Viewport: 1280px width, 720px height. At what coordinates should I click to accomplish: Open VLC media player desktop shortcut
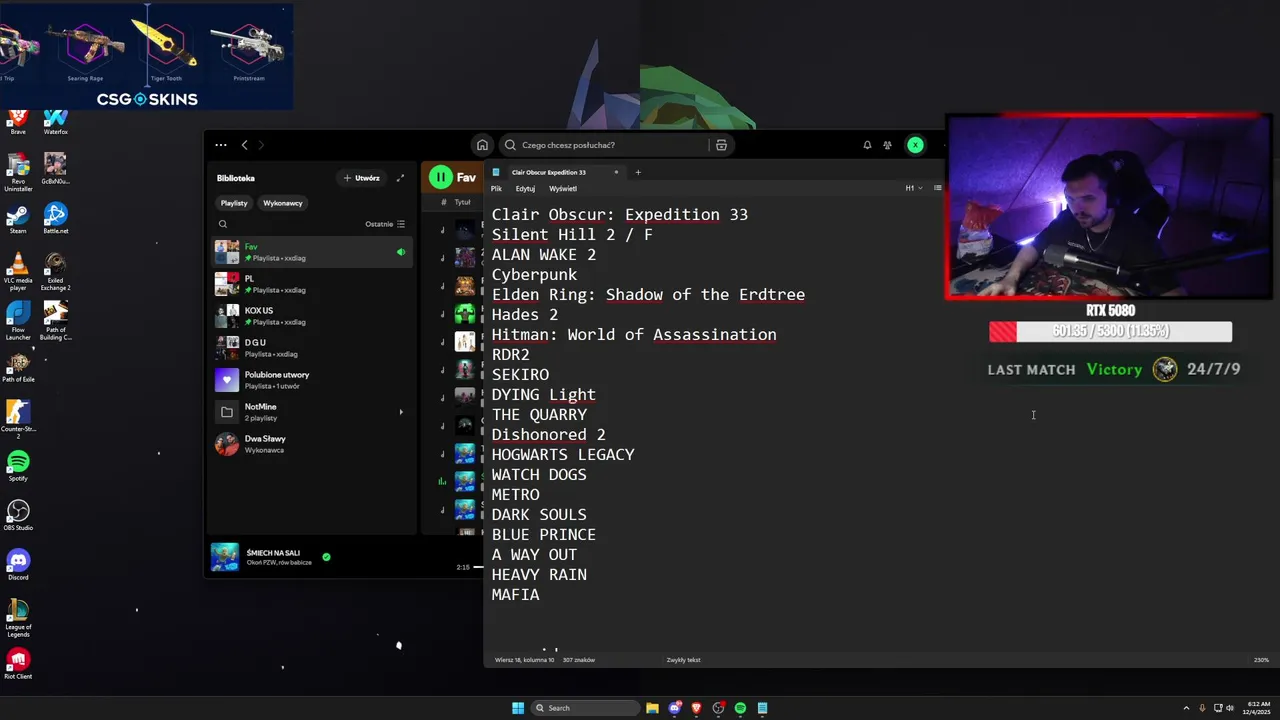click(x=18, y=270)
